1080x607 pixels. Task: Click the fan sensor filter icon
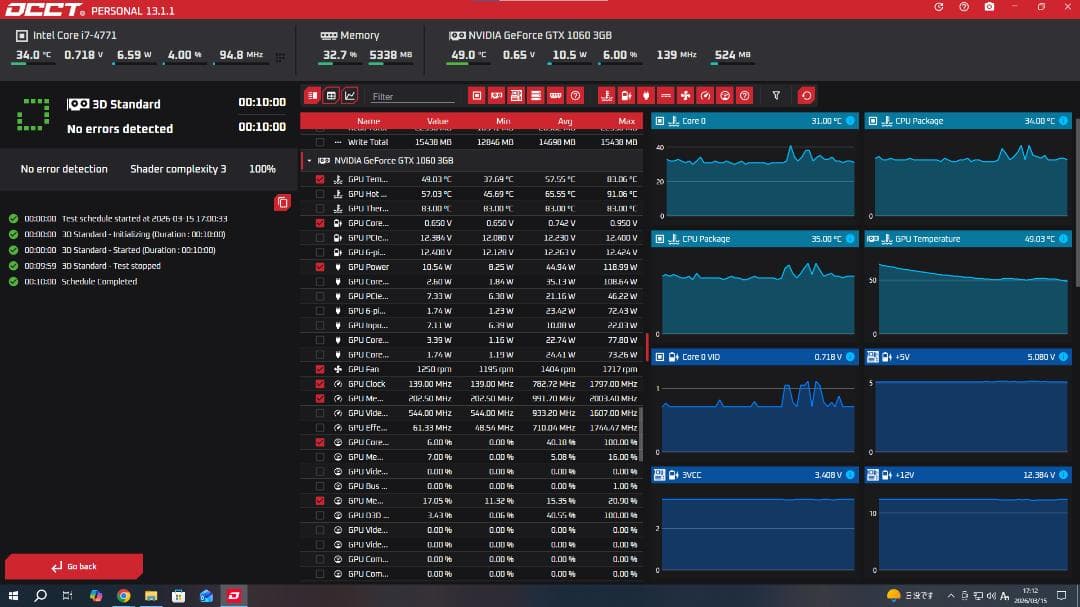(685, 96)
